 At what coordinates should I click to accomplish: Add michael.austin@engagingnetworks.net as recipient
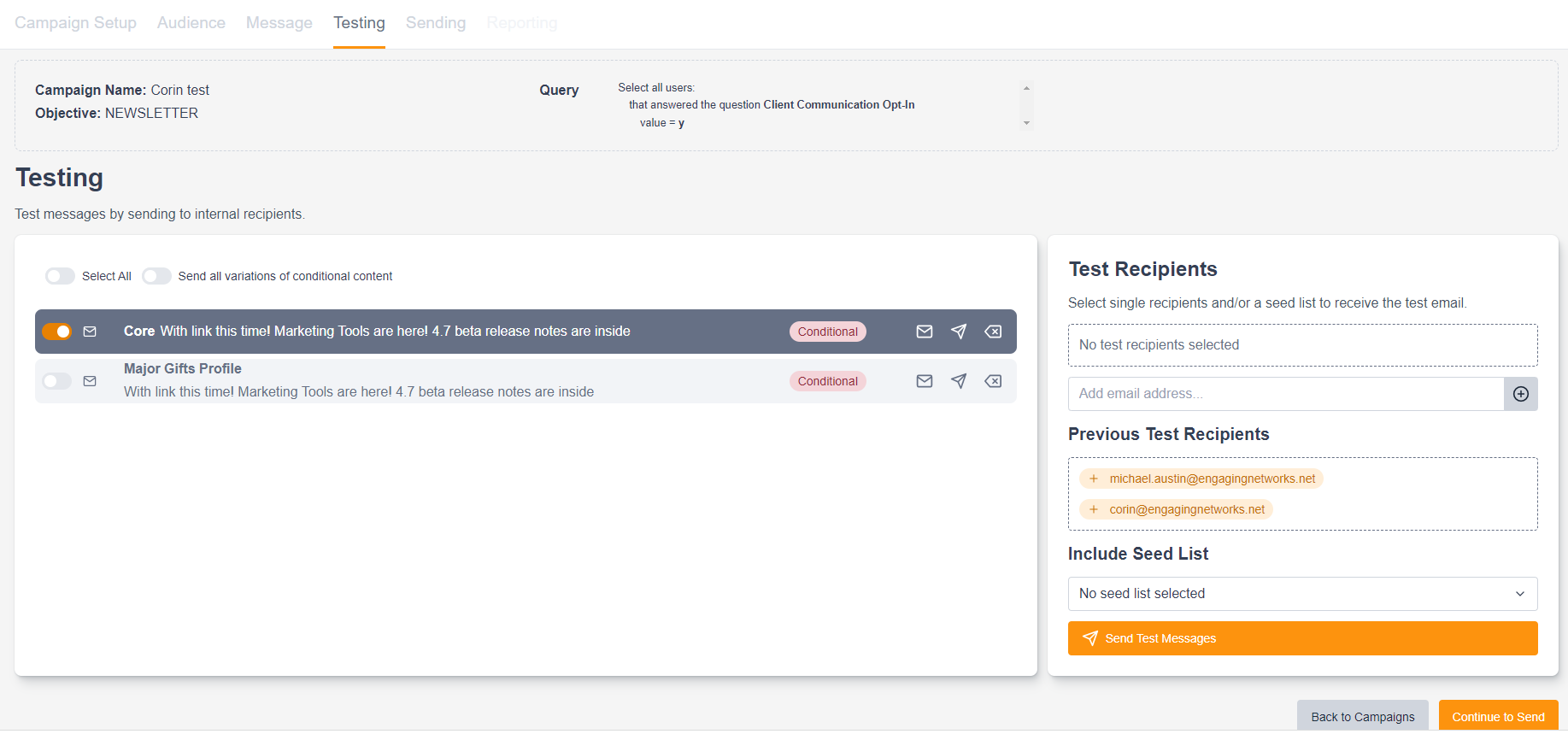1201,479
